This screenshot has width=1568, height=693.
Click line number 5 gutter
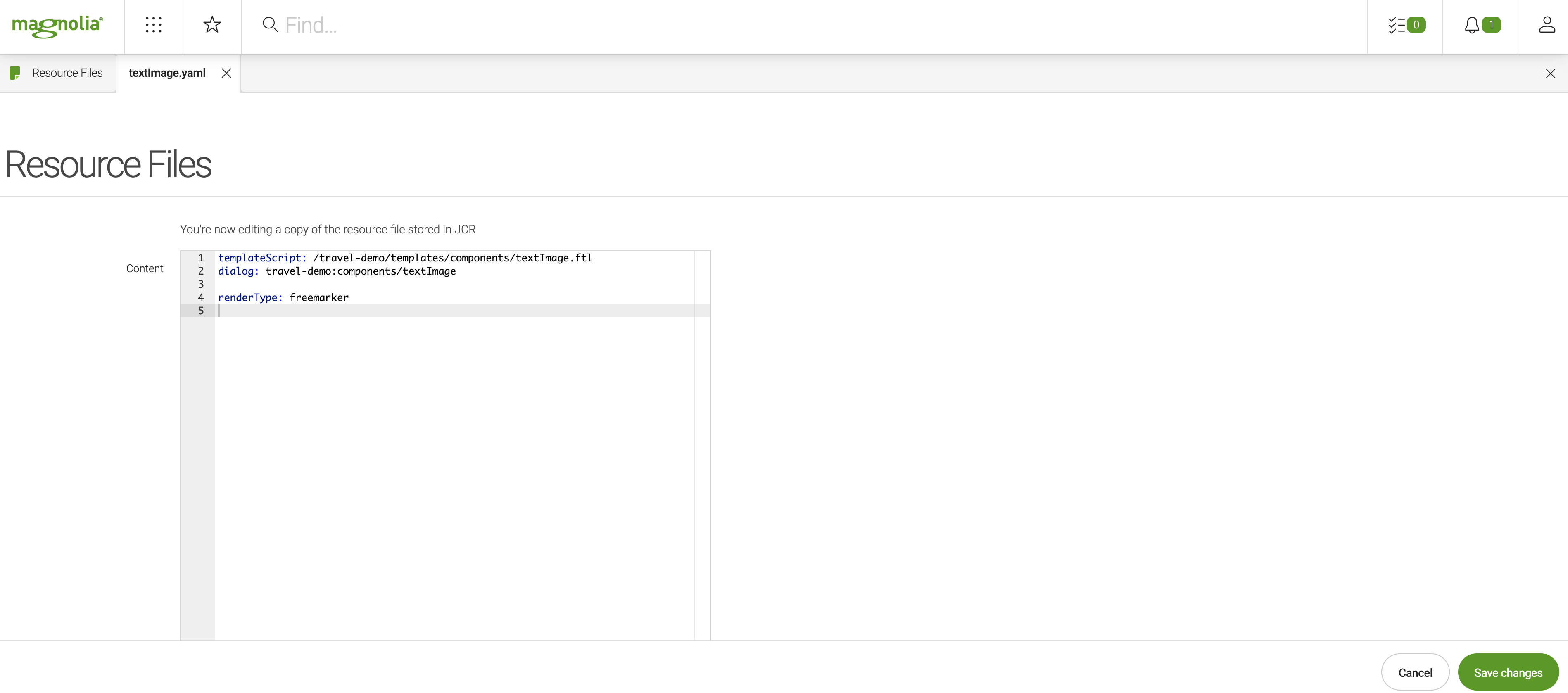tap(200, 310)
